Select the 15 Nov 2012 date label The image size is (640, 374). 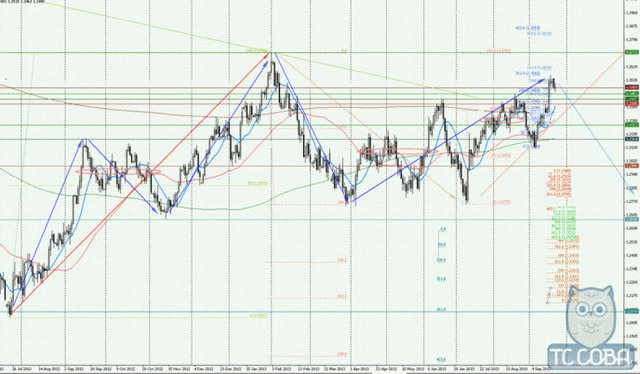click(174, 369)
